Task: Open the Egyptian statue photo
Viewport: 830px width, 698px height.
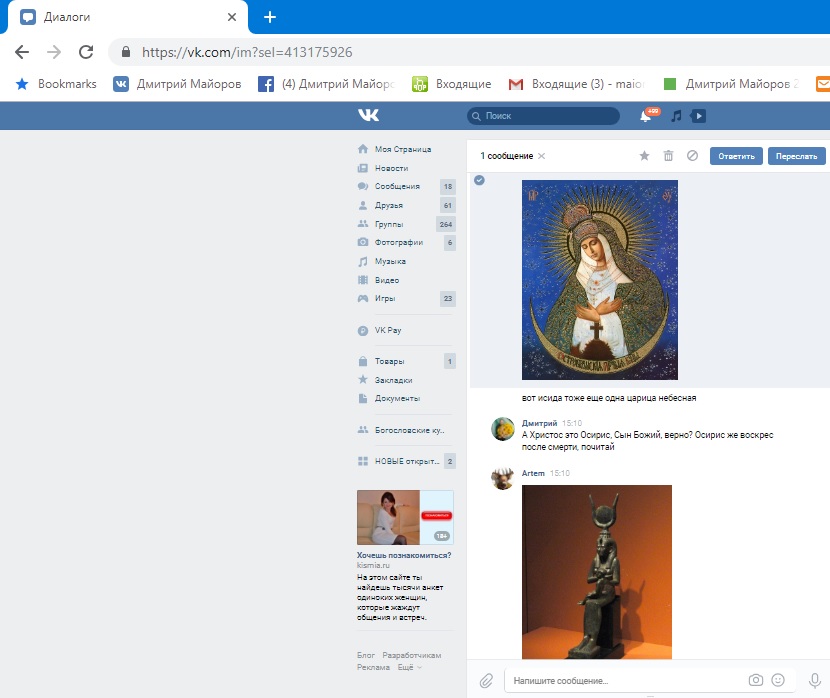Action: coord(597,572)
